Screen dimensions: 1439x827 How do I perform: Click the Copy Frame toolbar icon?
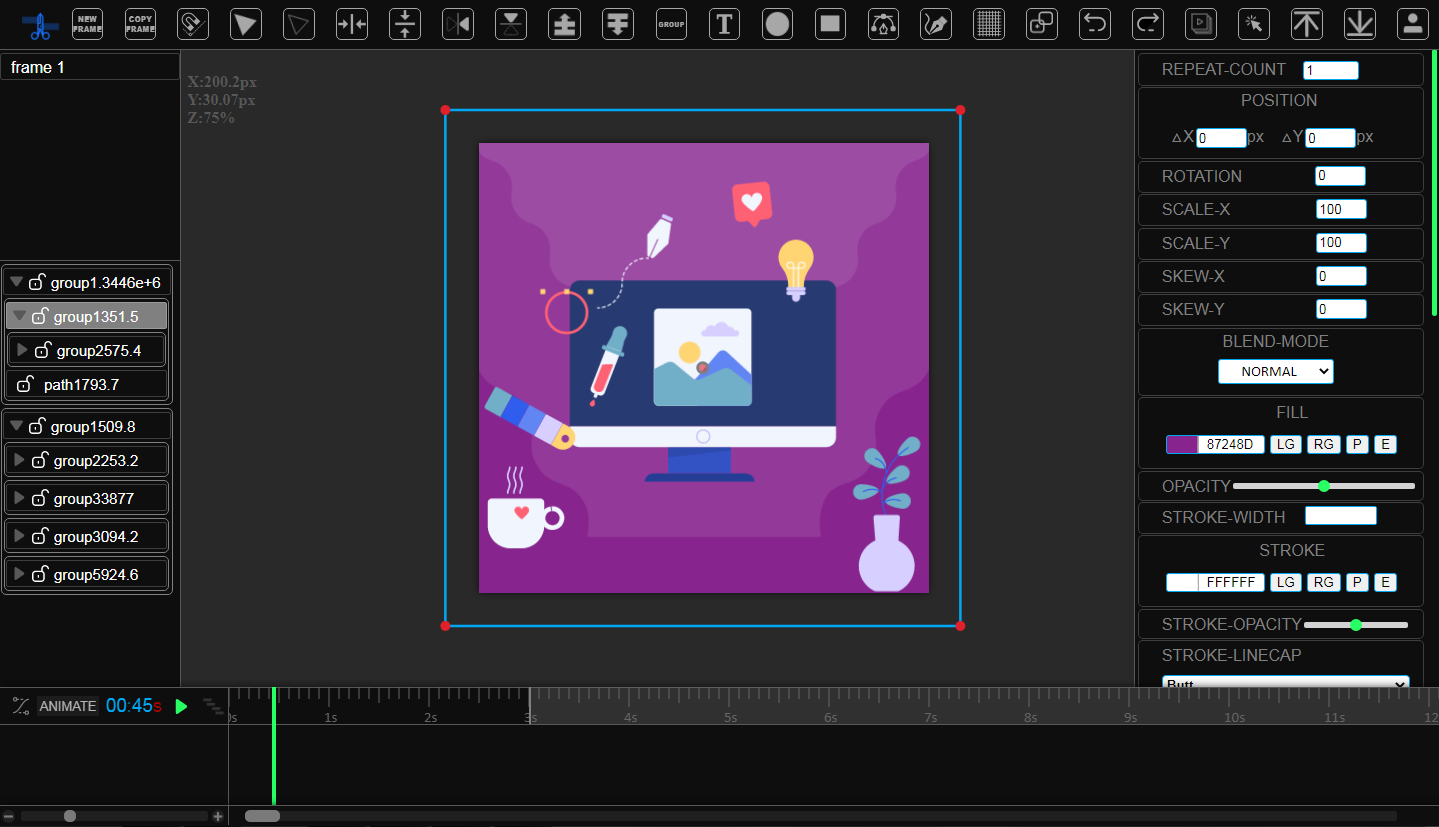(140, 24)
